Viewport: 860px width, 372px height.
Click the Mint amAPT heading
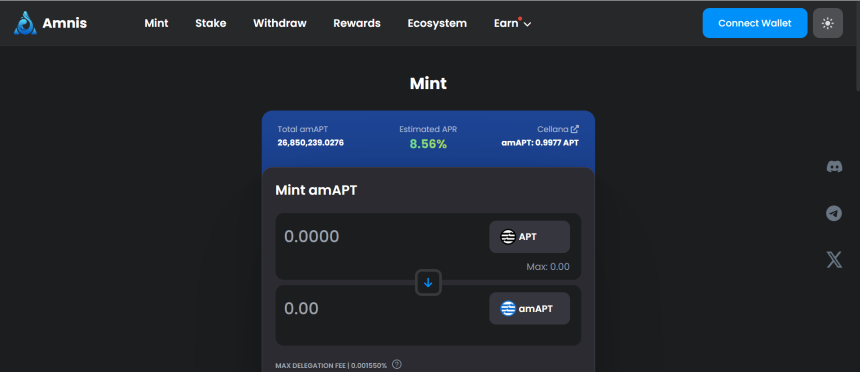316,190
